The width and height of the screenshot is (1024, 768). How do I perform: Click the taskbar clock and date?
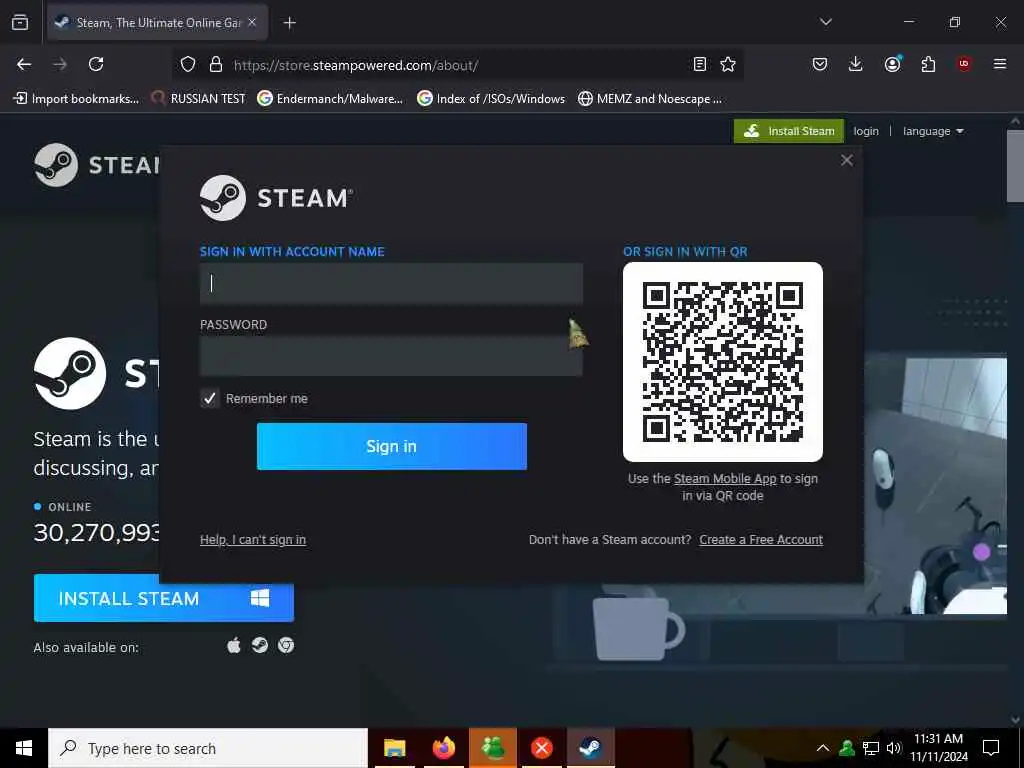tap(938, 748)
